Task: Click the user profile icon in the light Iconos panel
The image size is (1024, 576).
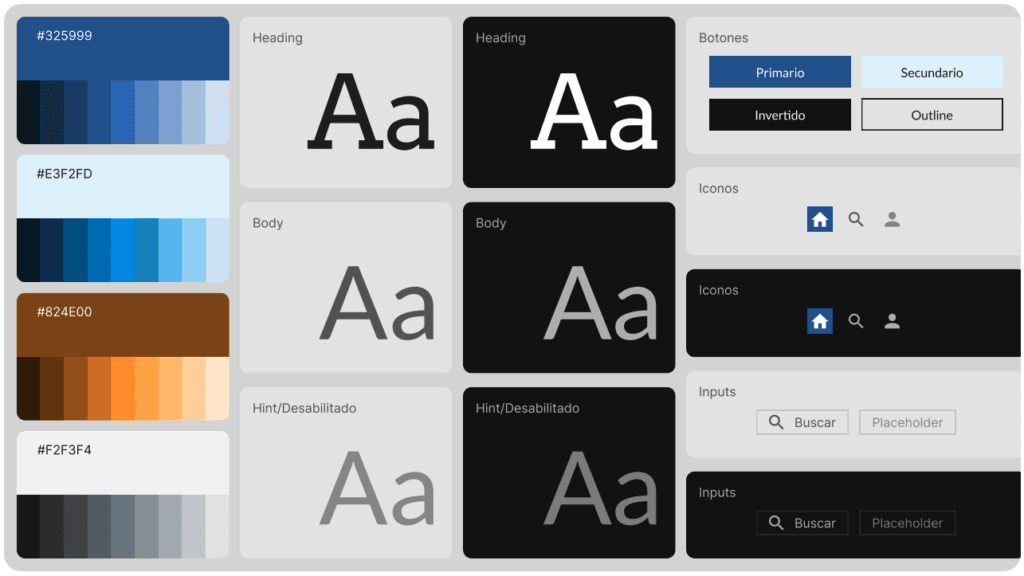Action: pos(892,220)
